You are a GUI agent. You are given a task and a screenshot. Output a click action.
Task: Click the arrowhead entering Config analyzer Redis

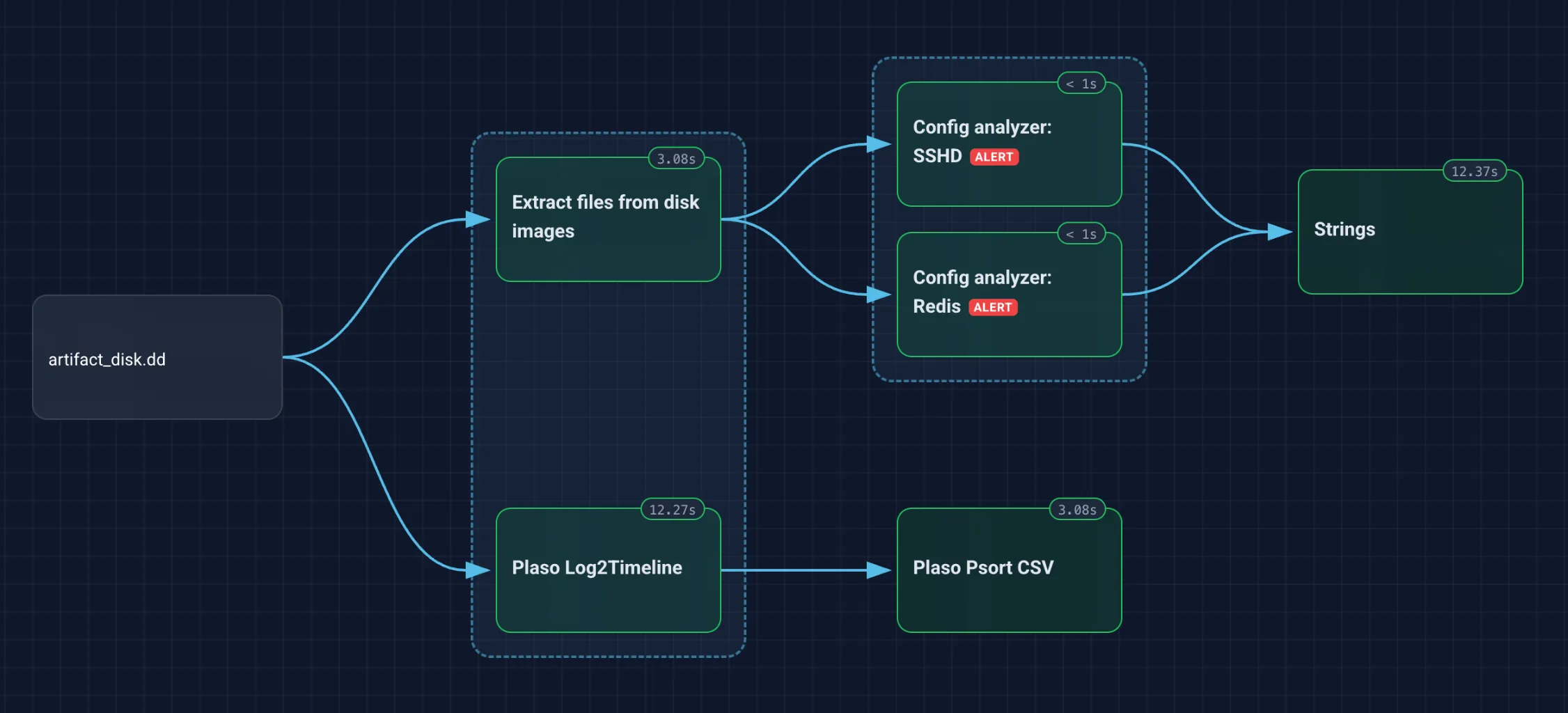pos(879,295)
